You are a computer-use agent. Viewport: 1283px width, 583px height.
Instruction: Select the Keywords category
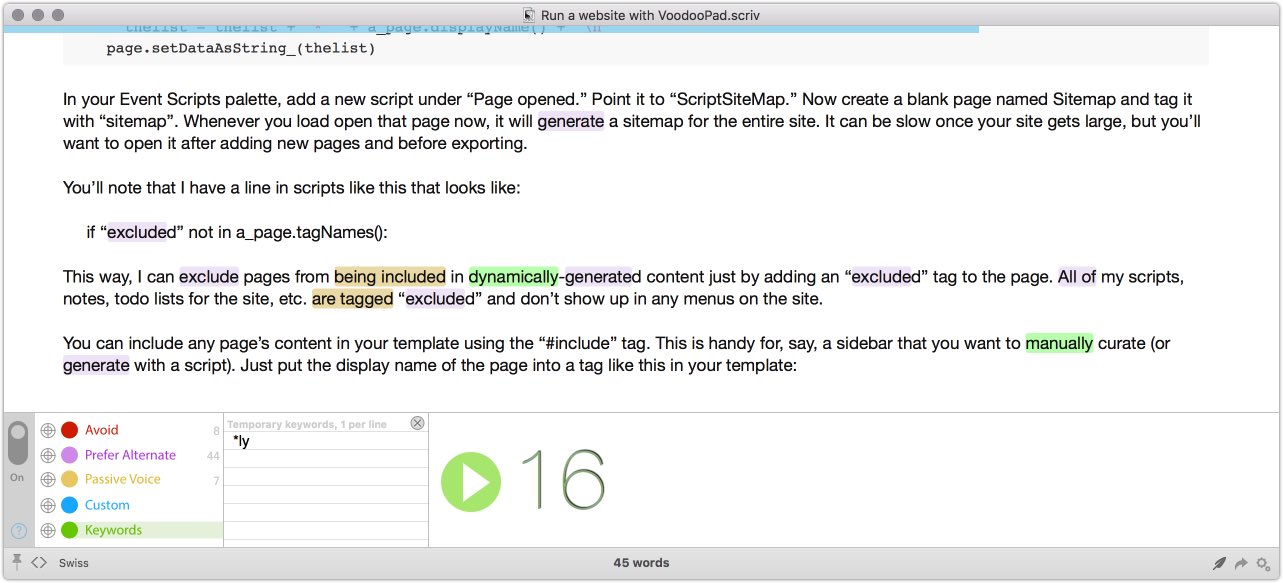(113, 530)
